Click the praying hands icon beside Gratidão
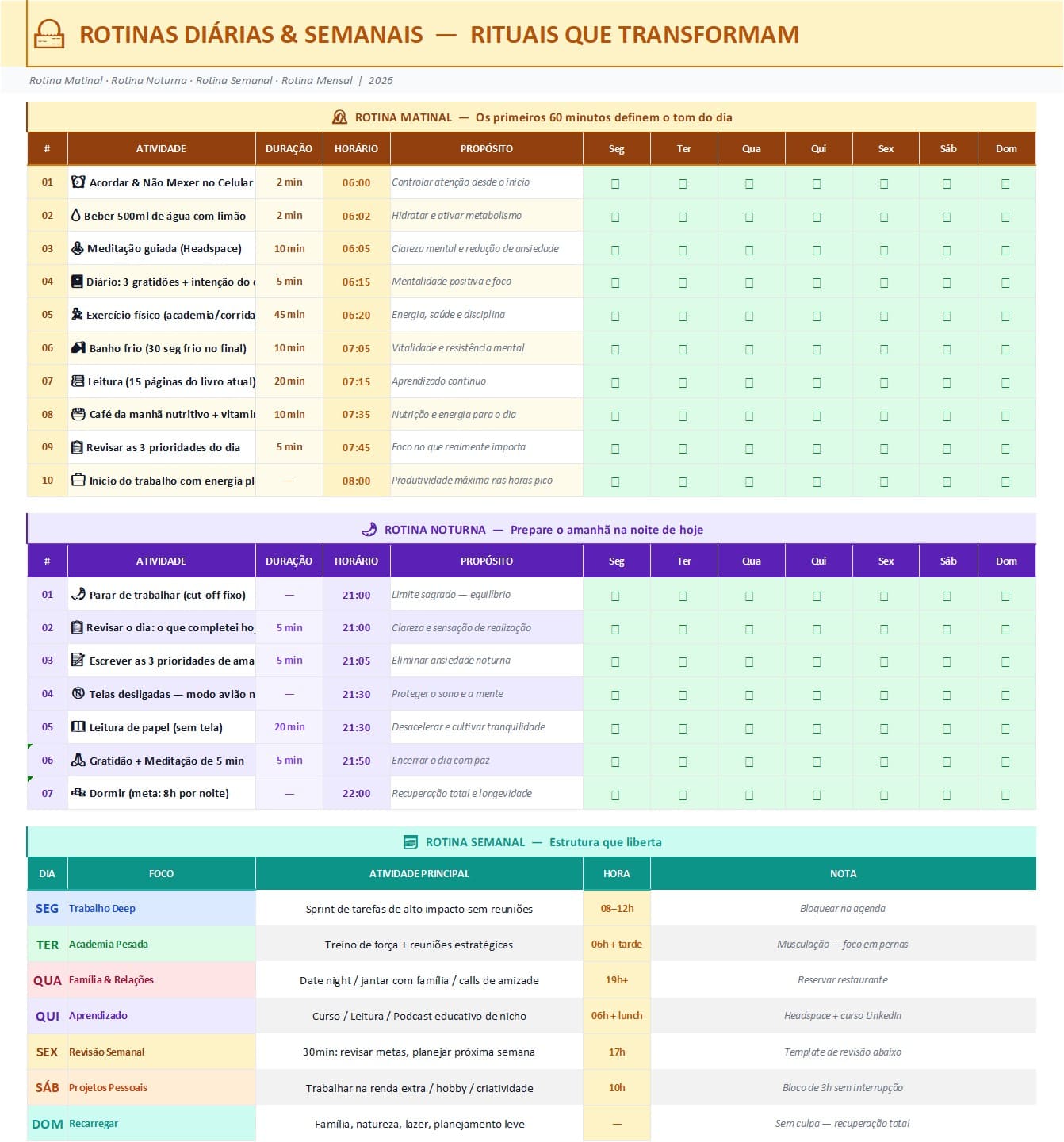 tap(78, 760)
